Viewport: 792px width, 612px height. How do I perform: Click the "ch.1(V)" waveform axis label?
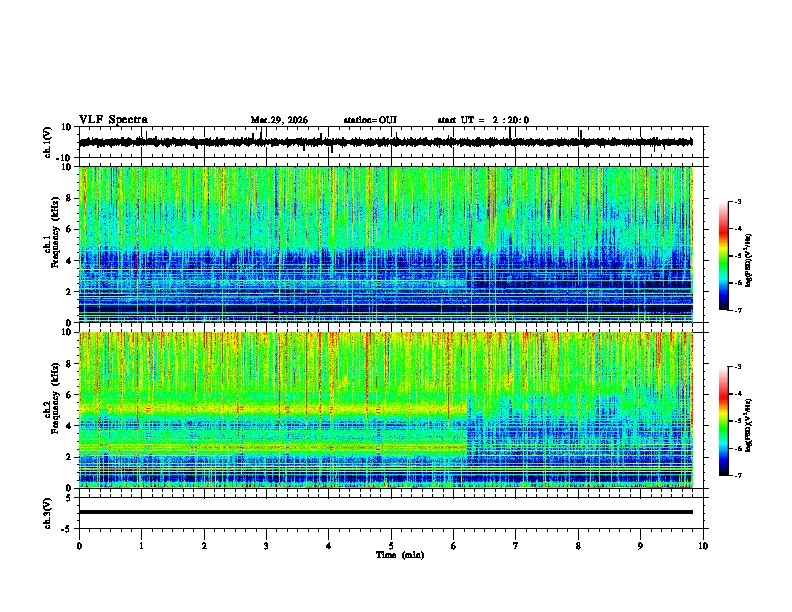(x=48, y=143)
